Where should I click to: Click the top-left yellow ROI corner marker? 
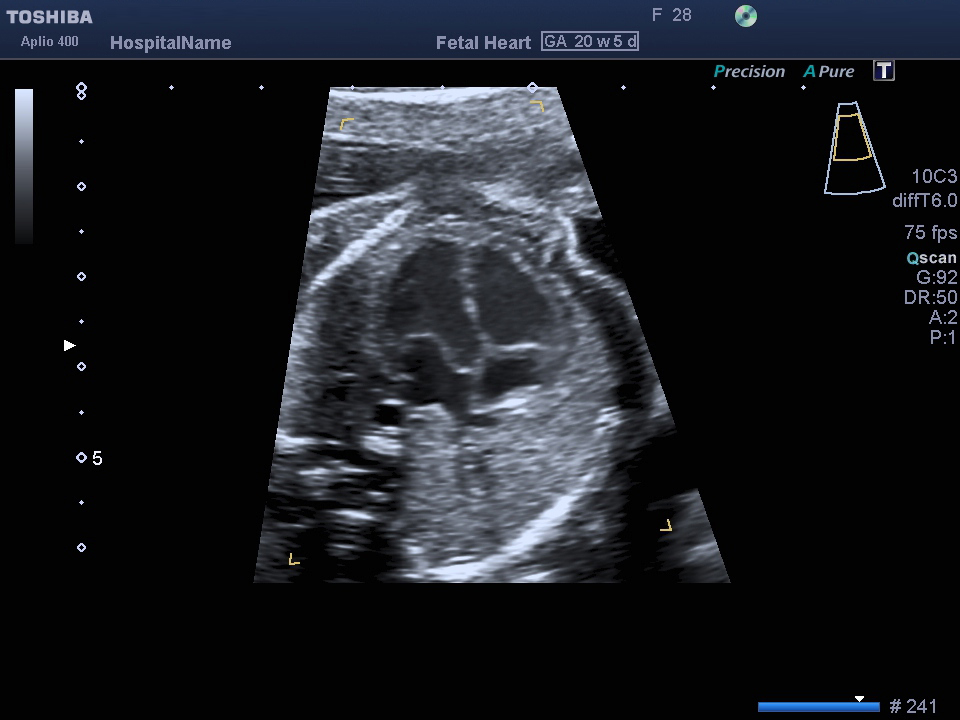pyautogui.click(x=347, y=124)
